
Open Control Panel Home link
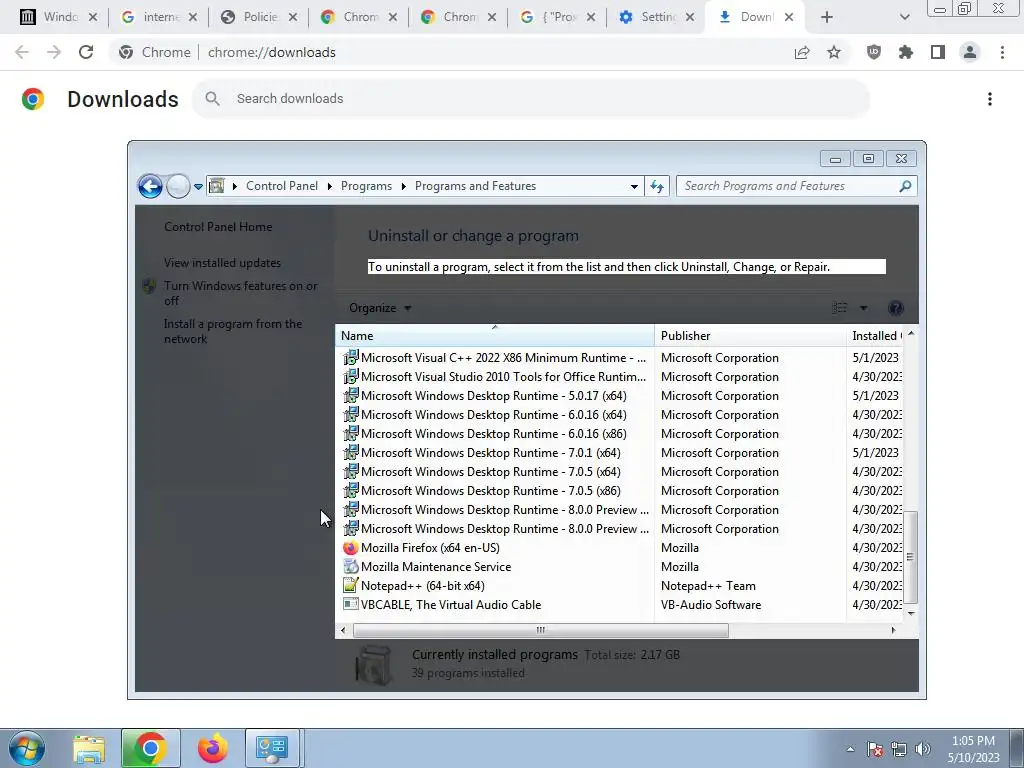[218, 227]
